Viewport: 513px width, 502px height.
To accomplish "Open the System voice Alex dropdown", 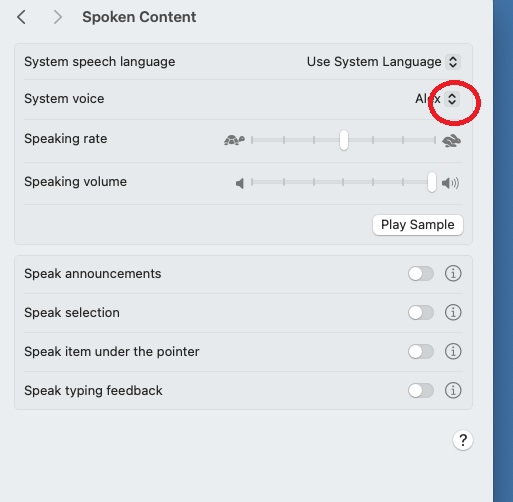I will point(437,99).
